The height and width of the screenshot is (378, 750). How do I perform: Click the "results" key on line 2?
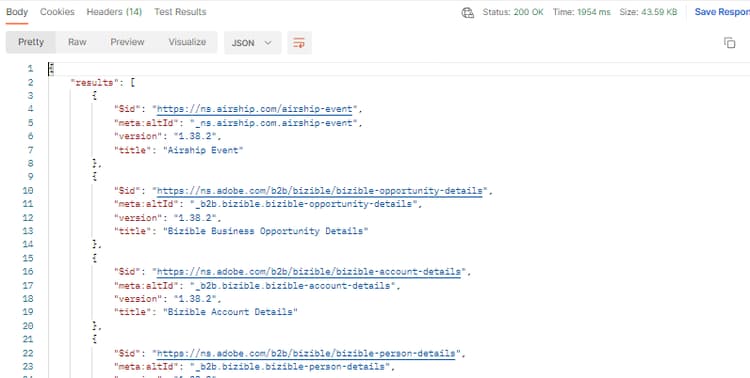tap(94, 82)
